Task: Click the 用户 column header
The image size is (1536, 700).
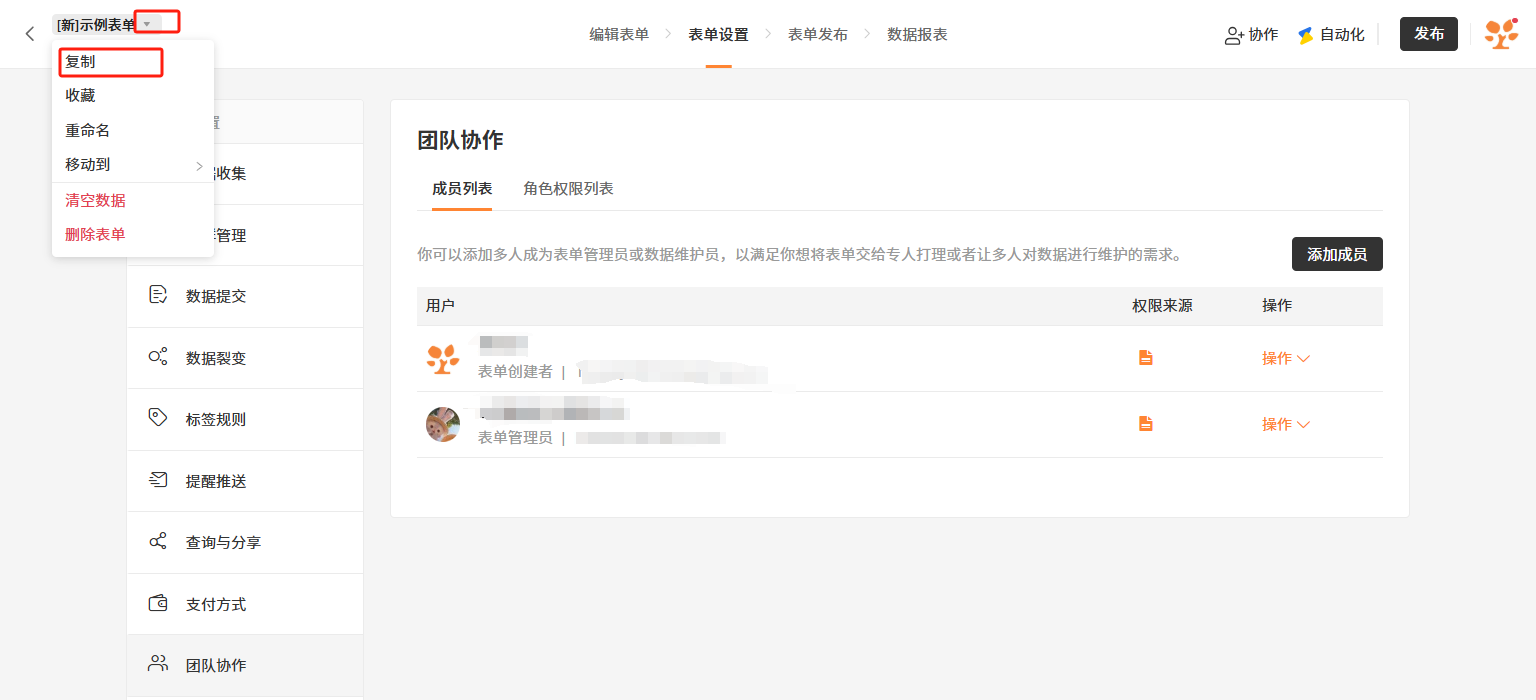Action: click(441, 306)
